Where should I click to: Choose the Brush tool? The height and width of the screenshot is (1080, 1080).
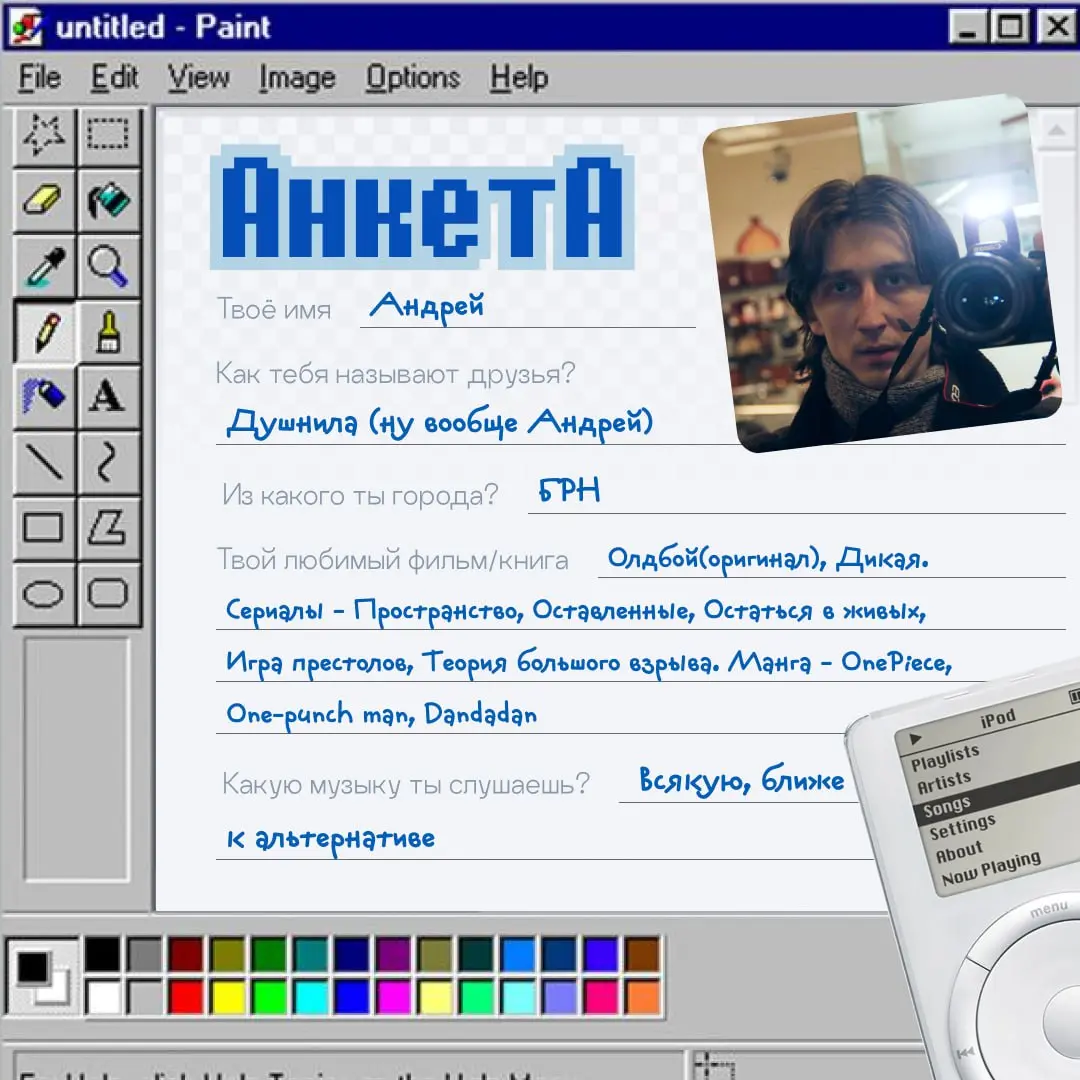[108, 332]
